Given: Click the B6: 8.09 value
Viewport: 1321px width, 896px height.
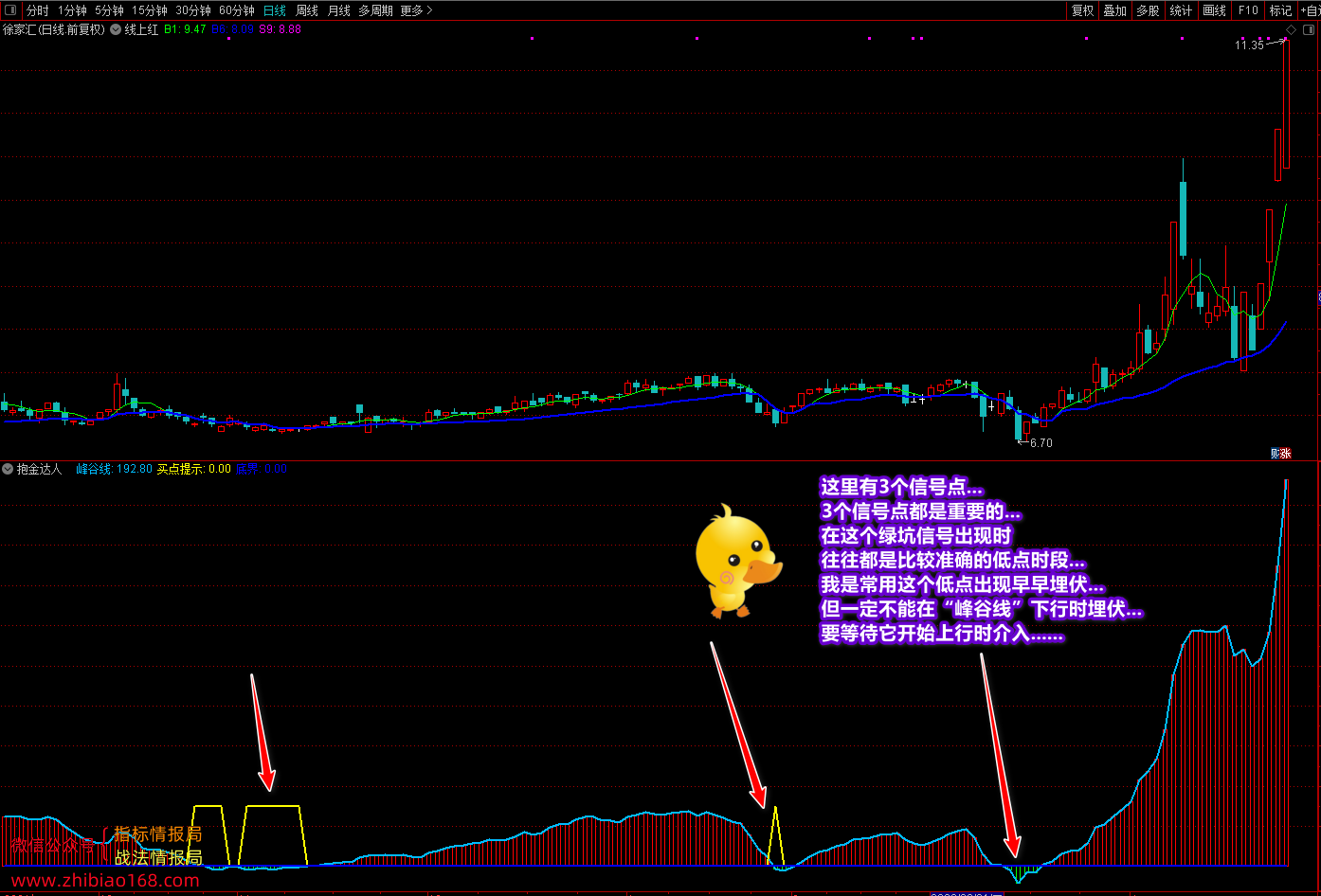Looking at the screenshot, I should (232, 29).
